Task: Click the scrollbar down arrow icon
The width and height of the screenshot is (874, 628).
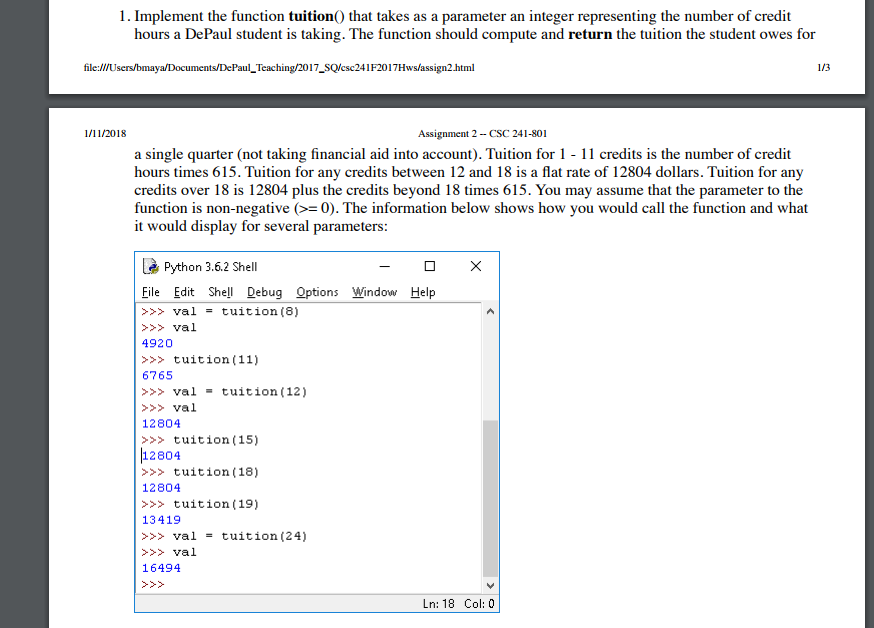Action: click(x=489, y=584)
